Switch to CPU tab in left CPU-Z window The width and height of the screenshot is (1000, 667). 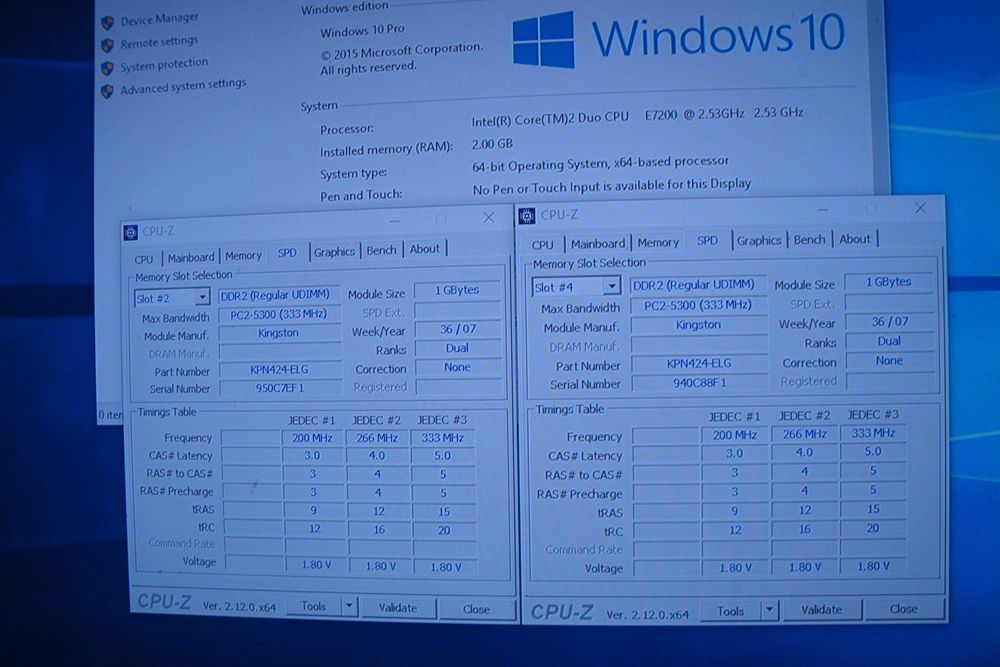[x=144, y=259]
